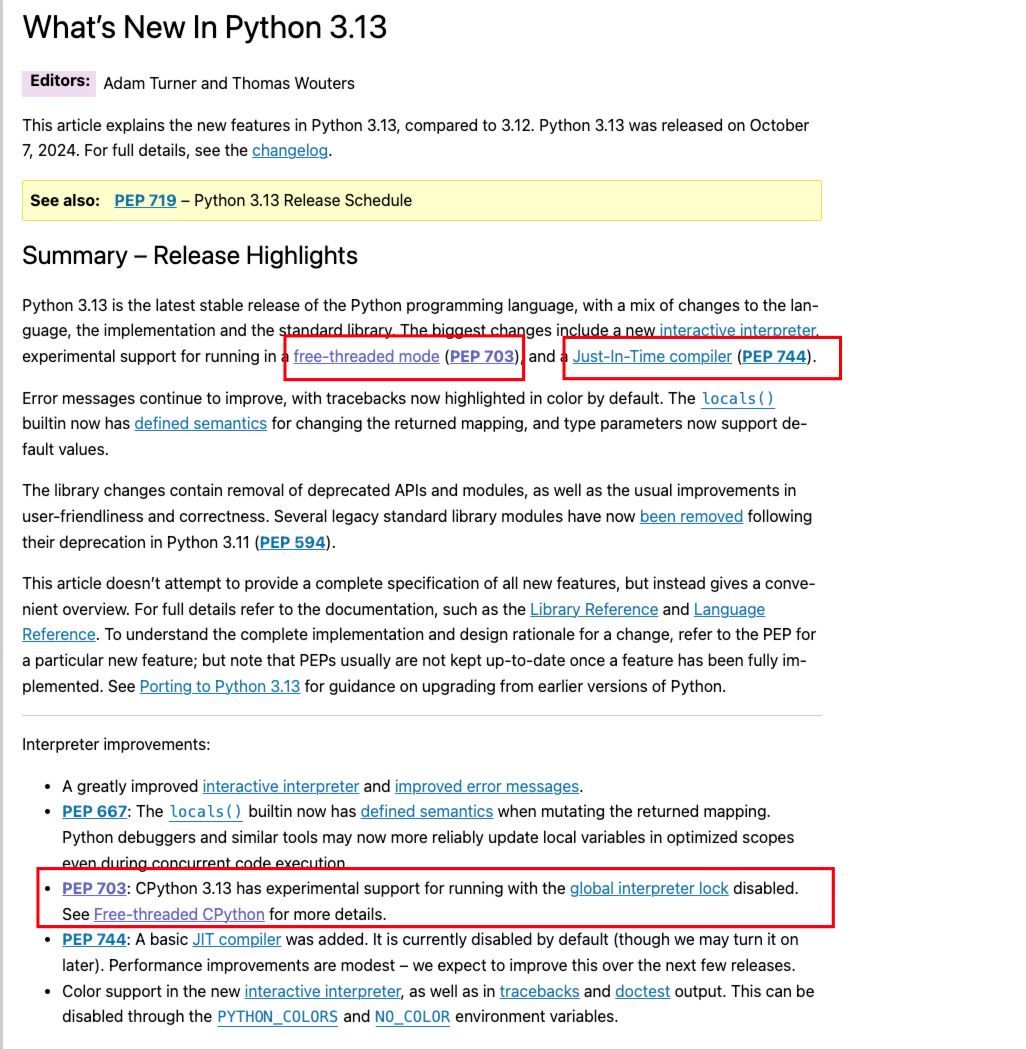Open Just-In-Time compiler link

652,357
